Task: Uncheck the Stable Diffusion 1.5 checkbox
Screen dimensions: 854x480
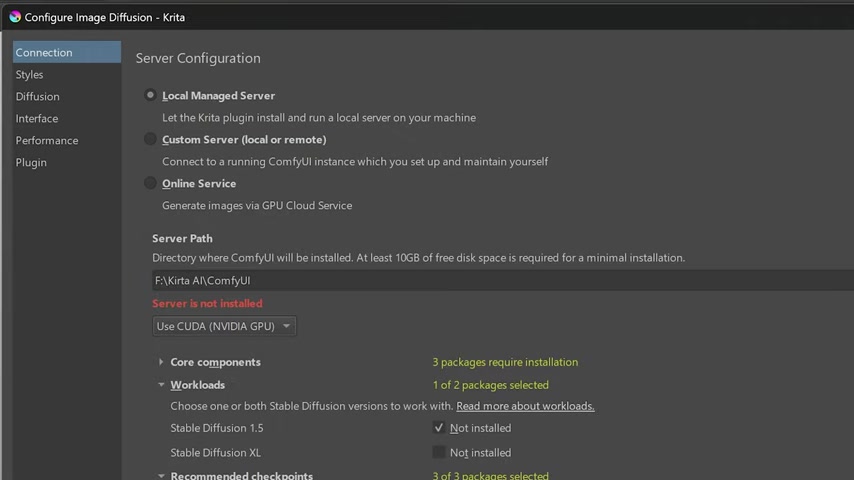Action: pos(438,428)
